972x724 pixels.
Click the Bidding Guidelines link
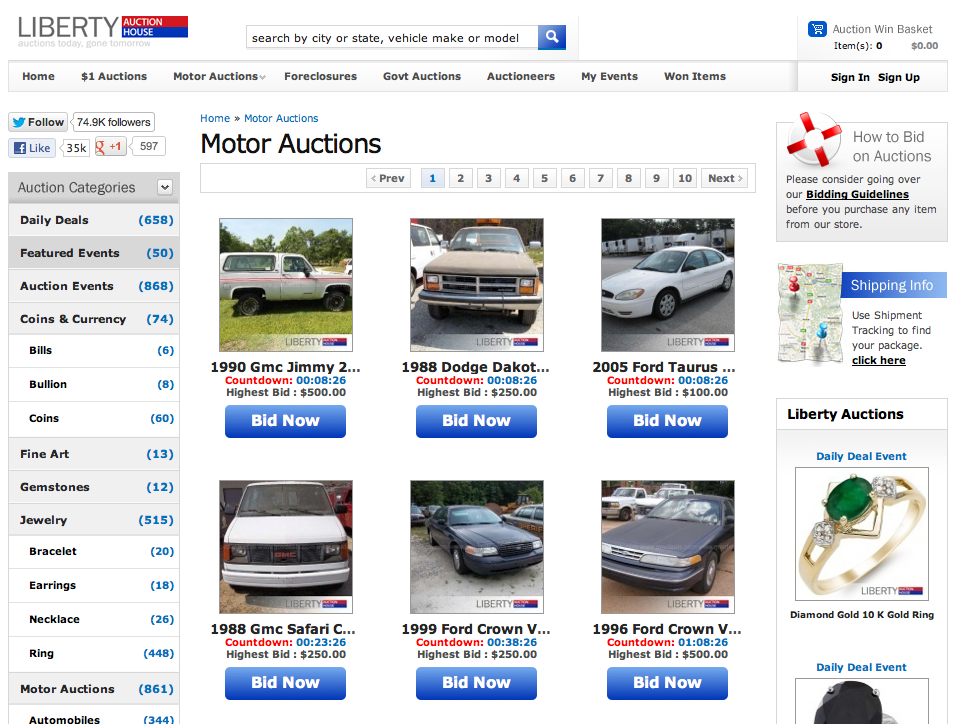[857, 194]
